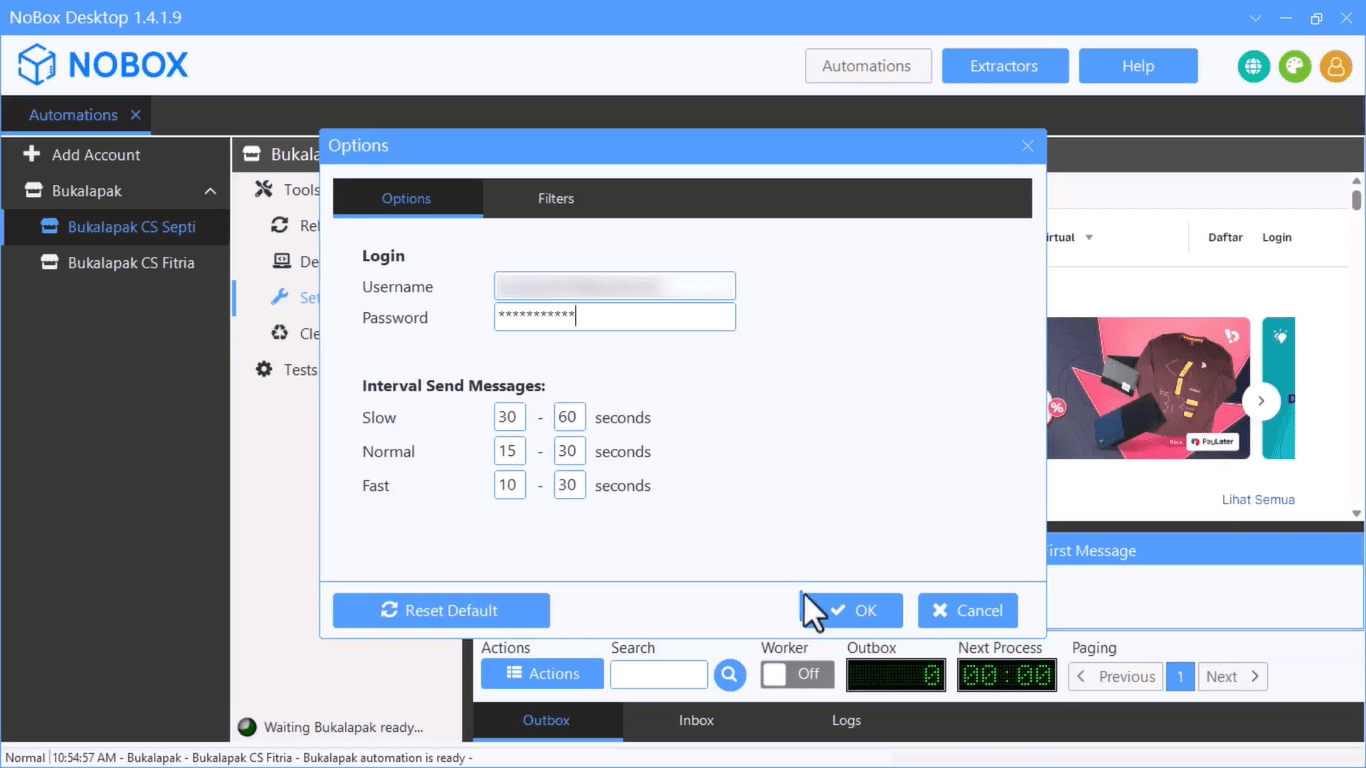Click the blue magnifier search icon
This screenshot has height=768, width=1366.
click(730, 675)
